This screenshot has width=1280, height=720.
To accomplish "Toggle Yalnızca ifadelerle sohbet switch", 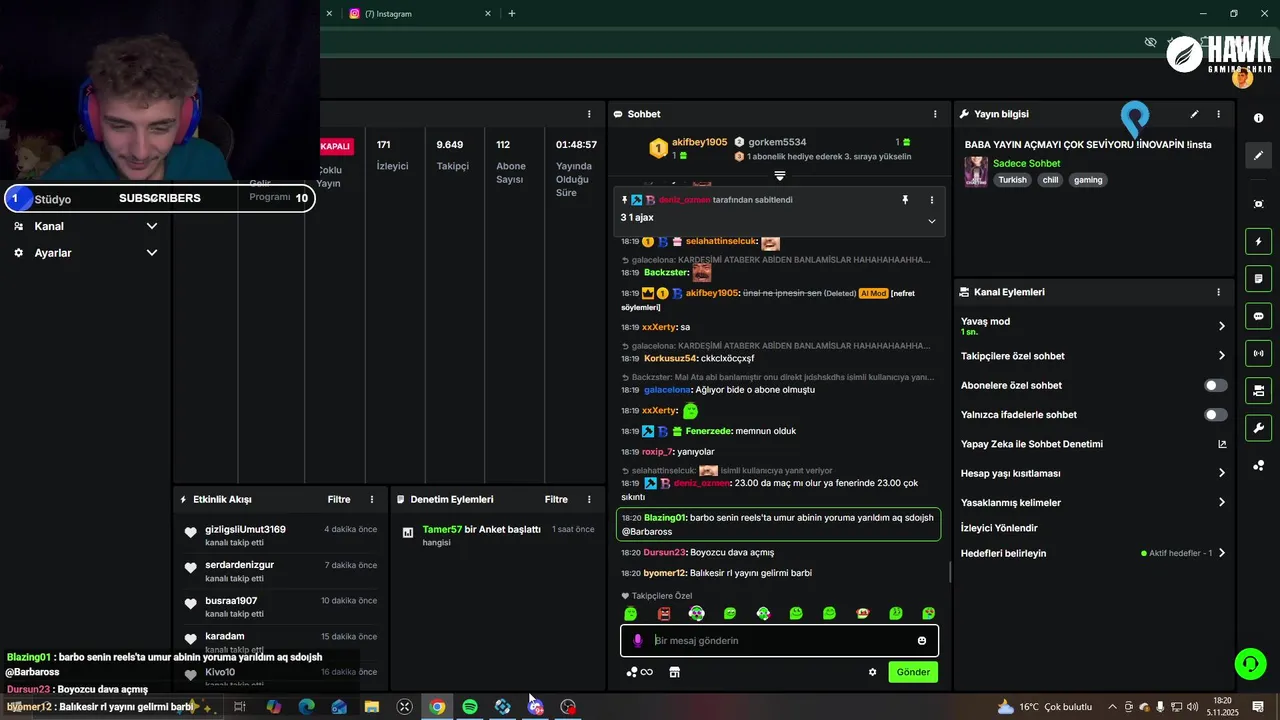I will pos(1215,414).
